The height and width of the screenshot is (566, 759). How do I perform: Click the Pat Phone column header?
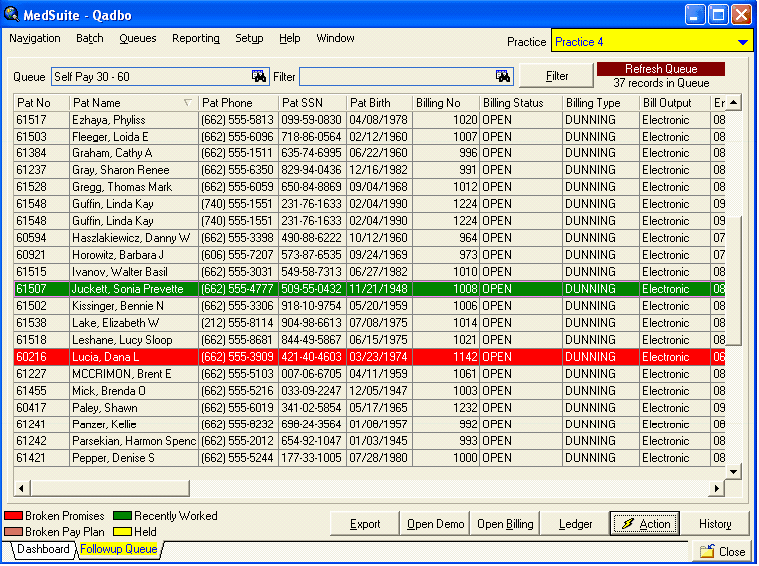click(x=238, y=103)
